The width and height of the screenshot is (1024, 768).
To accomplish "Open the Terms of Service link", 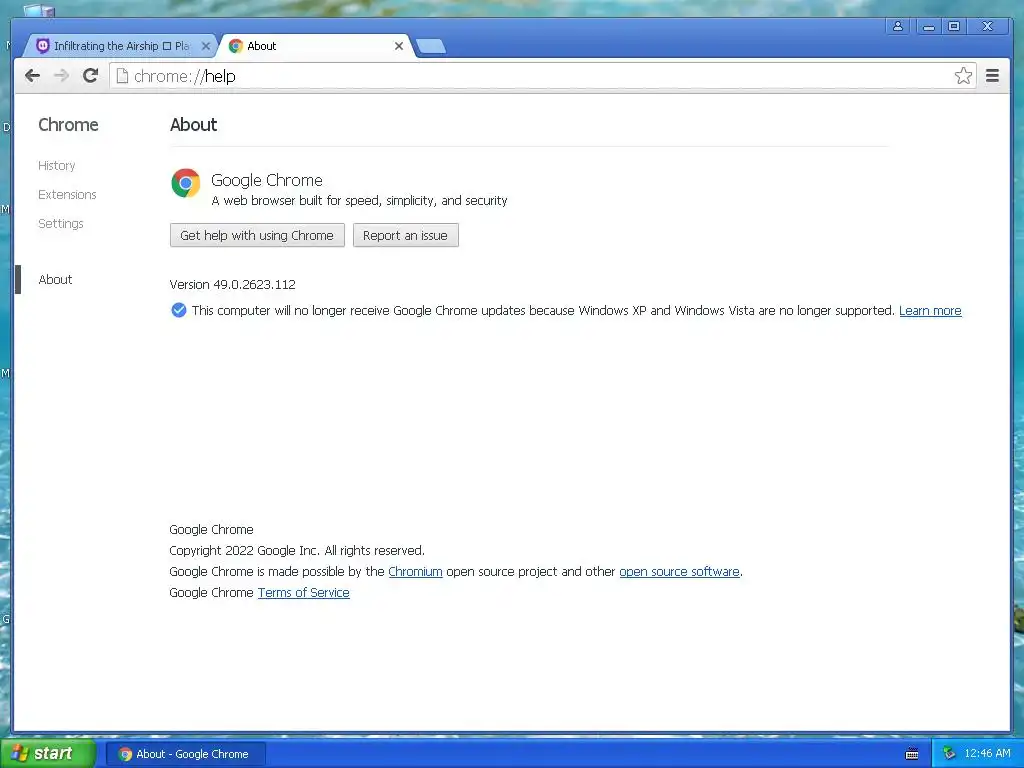I will 304,592.
